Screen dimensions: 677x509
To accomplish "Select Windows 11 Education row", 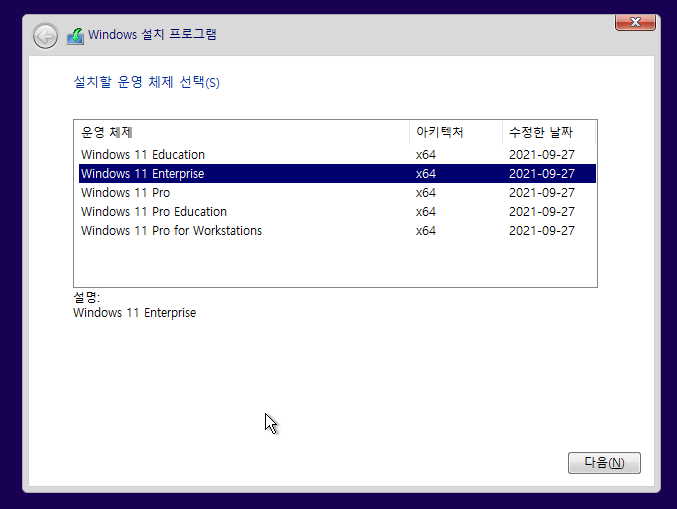I will tap(337, 155).
